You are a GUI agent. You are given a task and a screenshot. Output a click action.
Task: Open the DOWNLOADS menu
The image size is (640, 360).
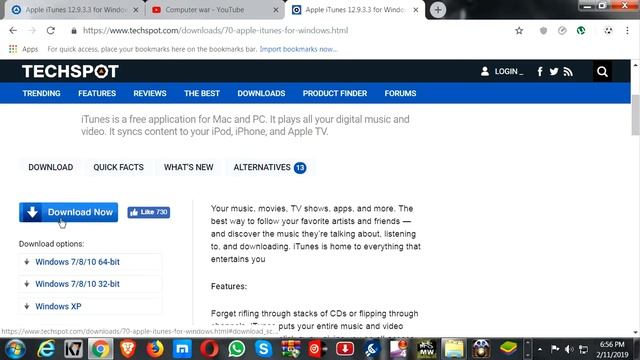tap(261, 93)
